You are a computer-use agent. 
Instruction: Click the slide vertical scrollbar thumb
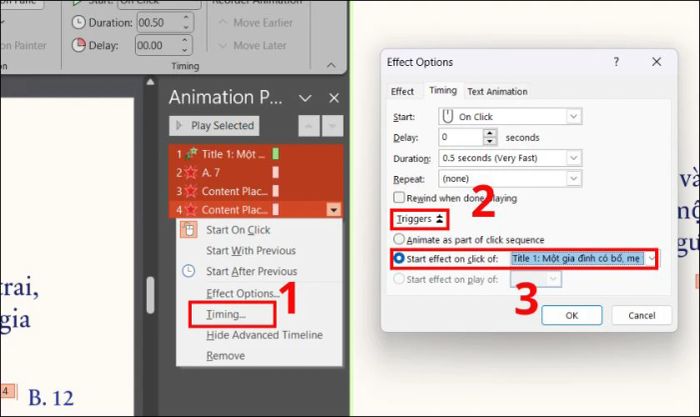[x=150, y=295]
